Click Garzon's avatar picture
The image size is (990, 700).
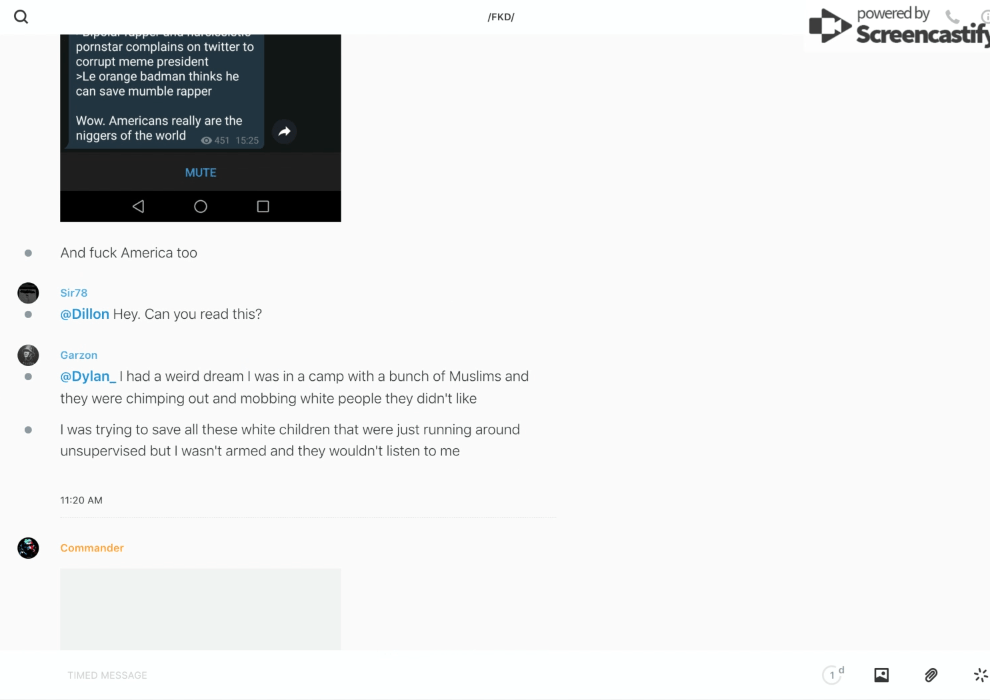pos(28,355)
